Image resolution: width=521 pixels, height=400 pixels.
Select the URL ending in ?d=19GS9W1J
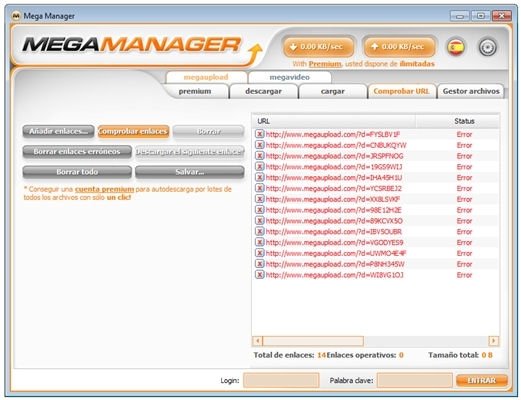tap(334, 167)
